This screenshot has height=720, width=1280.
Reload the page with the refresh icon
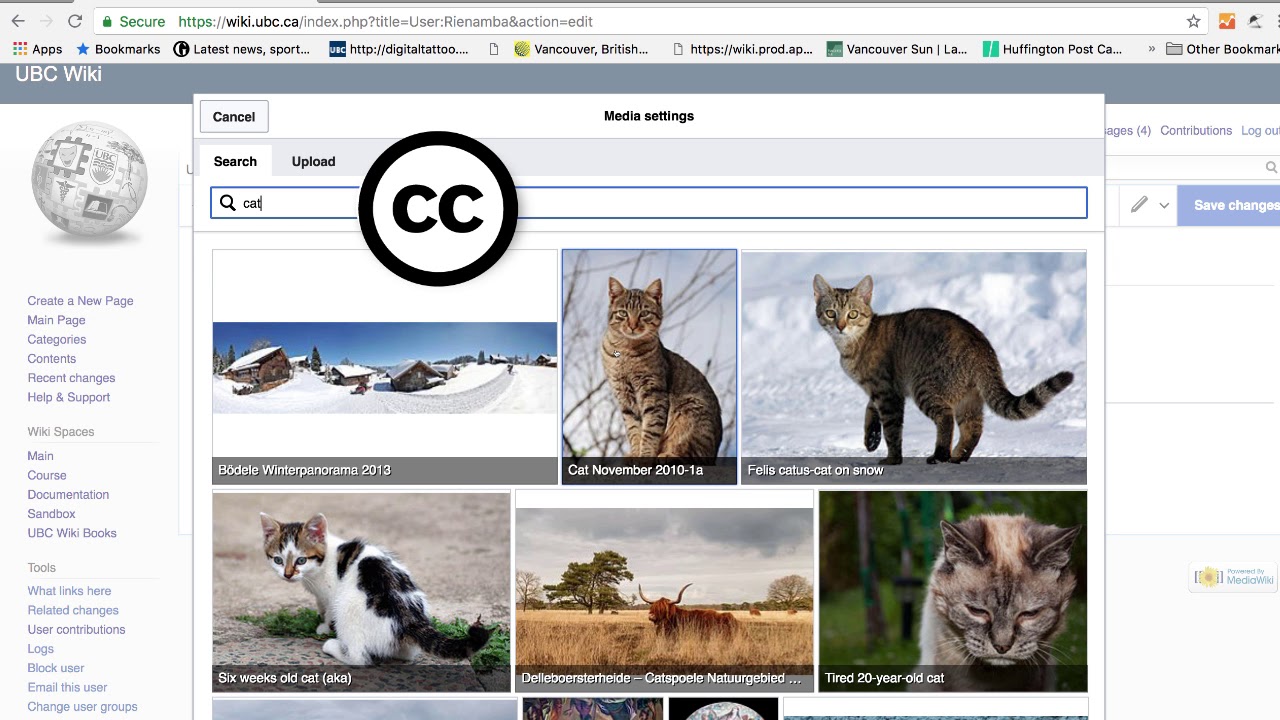(x=75, y=21)
